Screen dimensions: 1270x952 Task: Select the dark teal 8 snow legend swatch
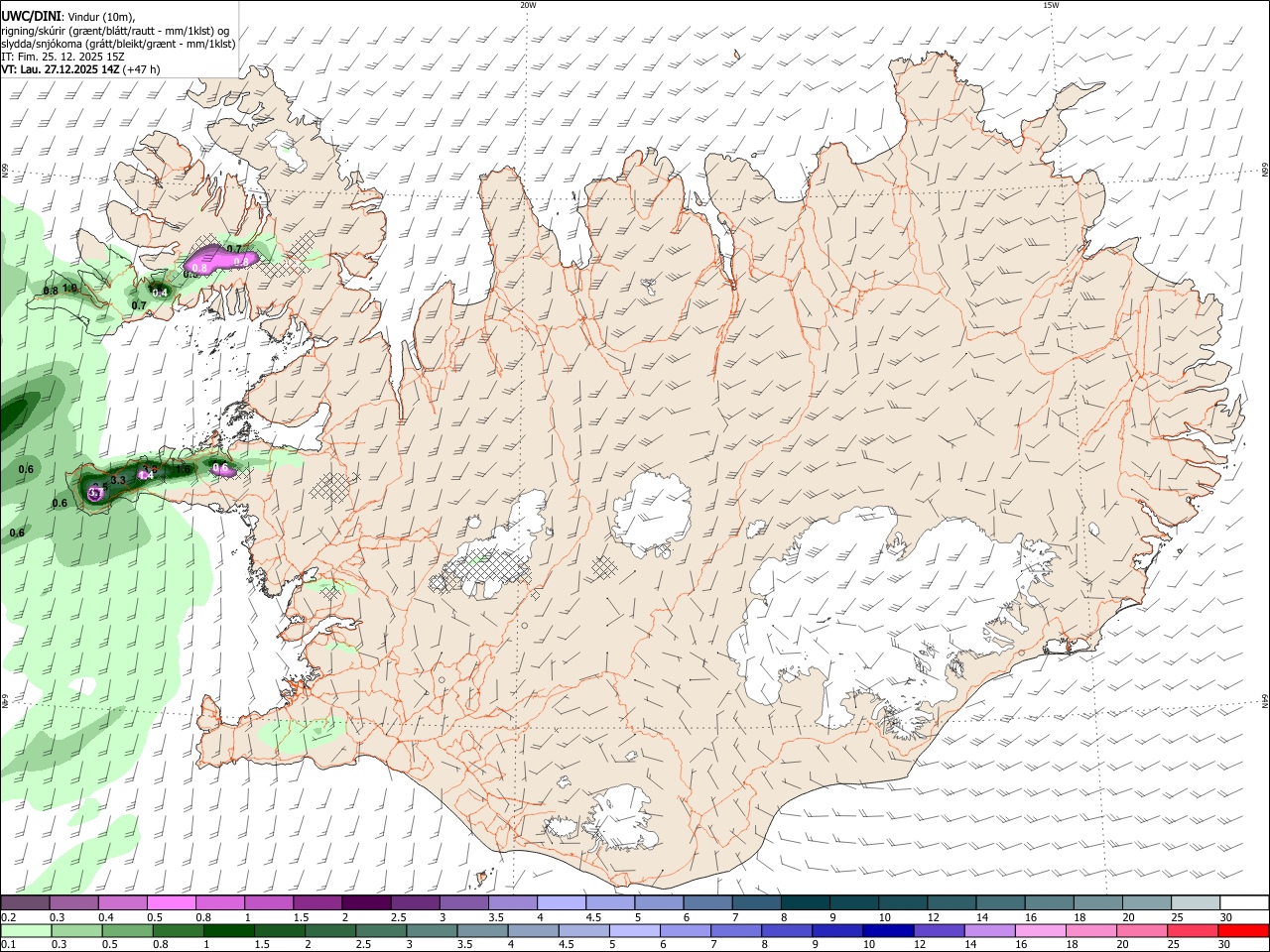(806, 903)
